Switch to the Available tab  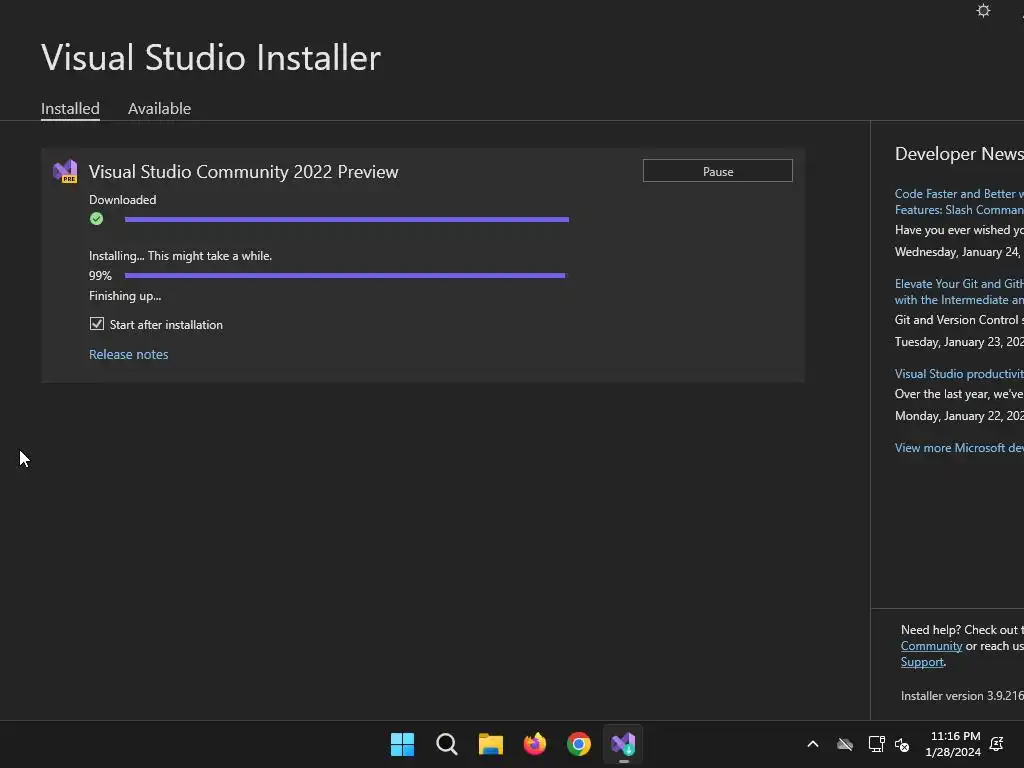pos(159,108)
